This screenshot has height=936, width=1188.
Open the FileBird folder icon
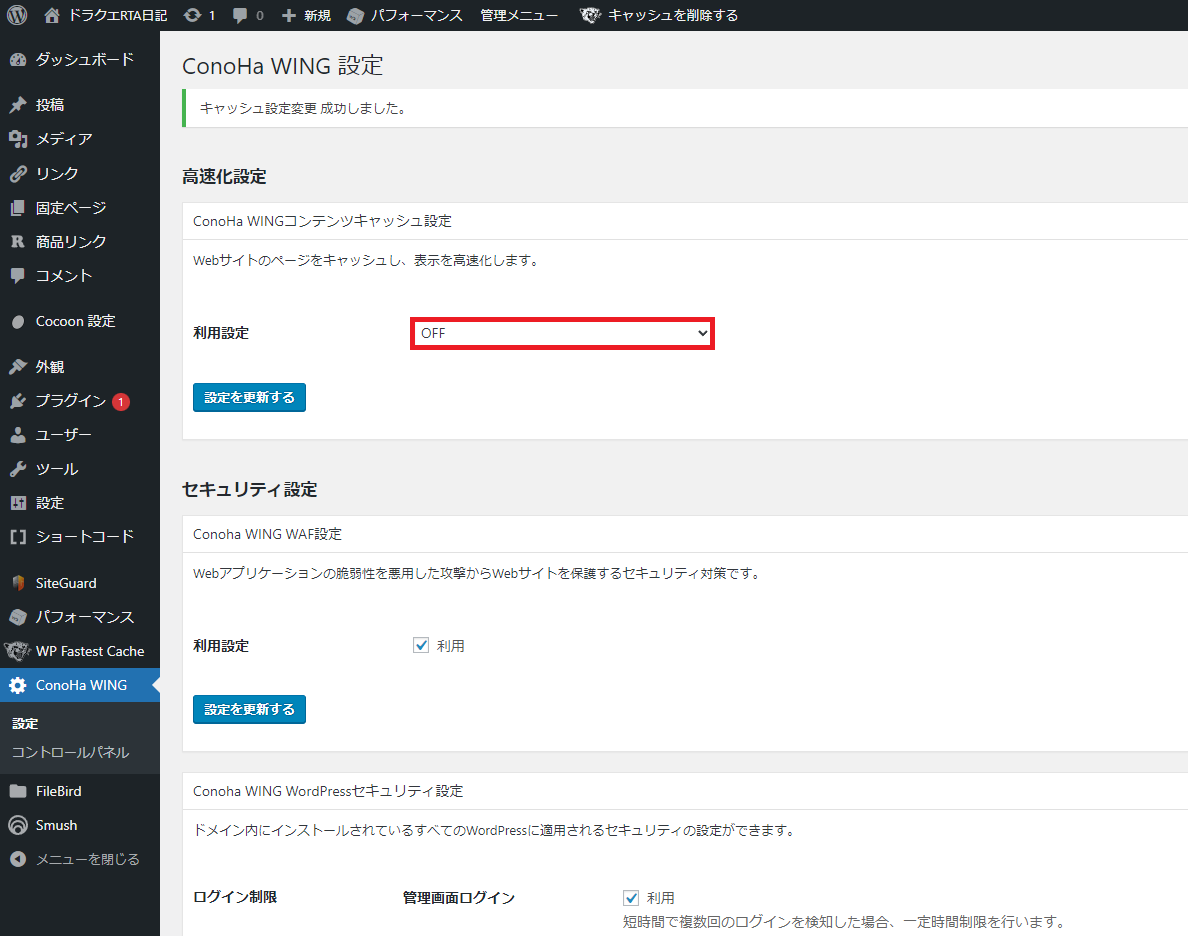pos(18,791)
